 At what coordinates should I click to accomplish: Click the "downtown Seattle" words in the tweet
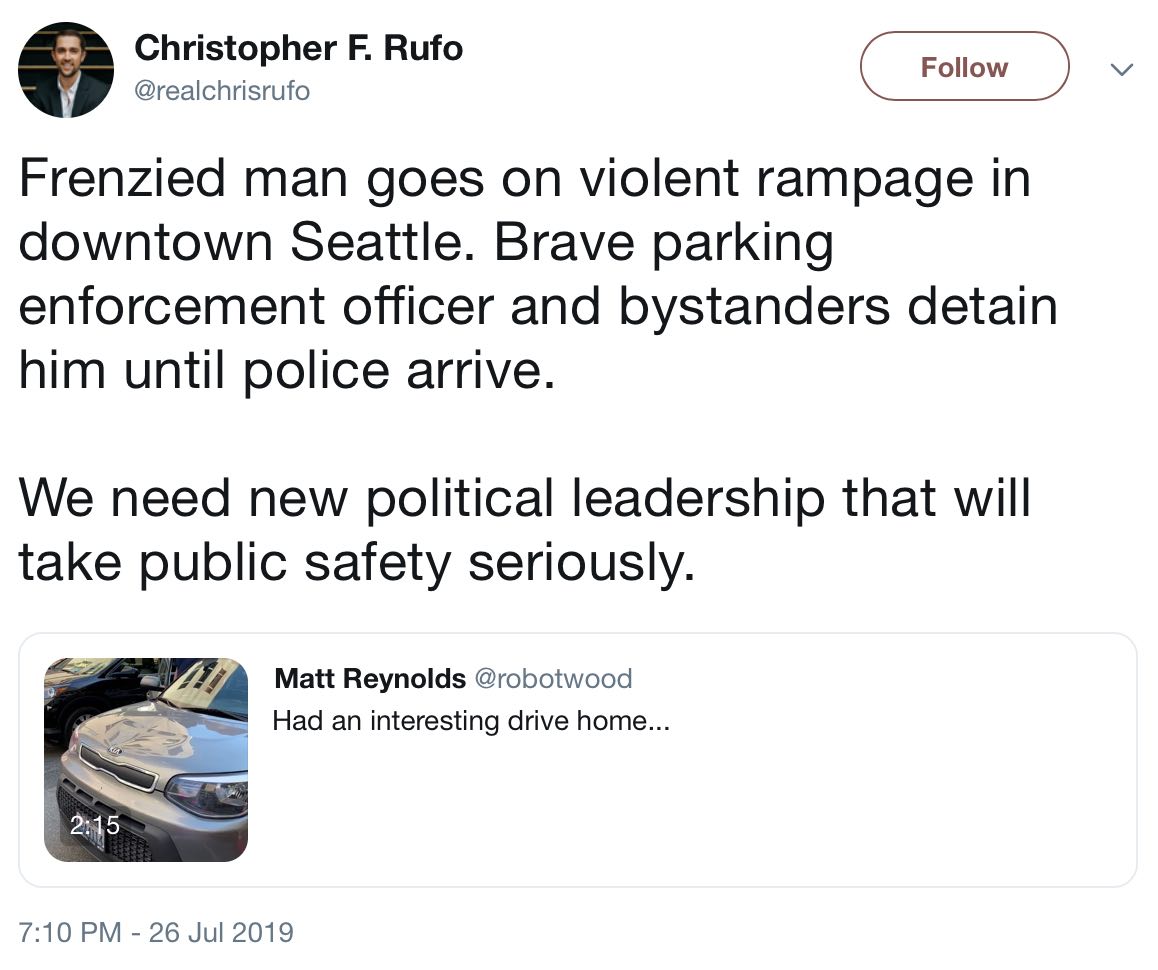(x=246, y=242)
